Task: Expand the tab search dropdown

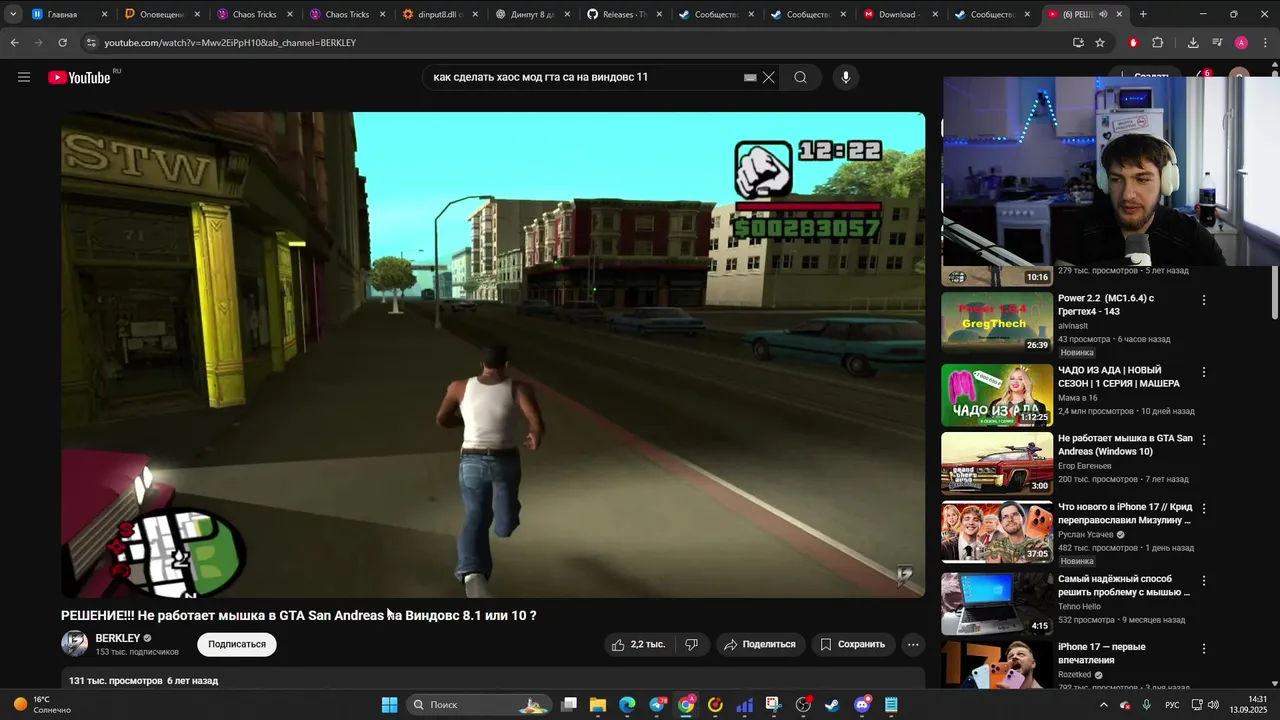Action: (x=12, y=14)
